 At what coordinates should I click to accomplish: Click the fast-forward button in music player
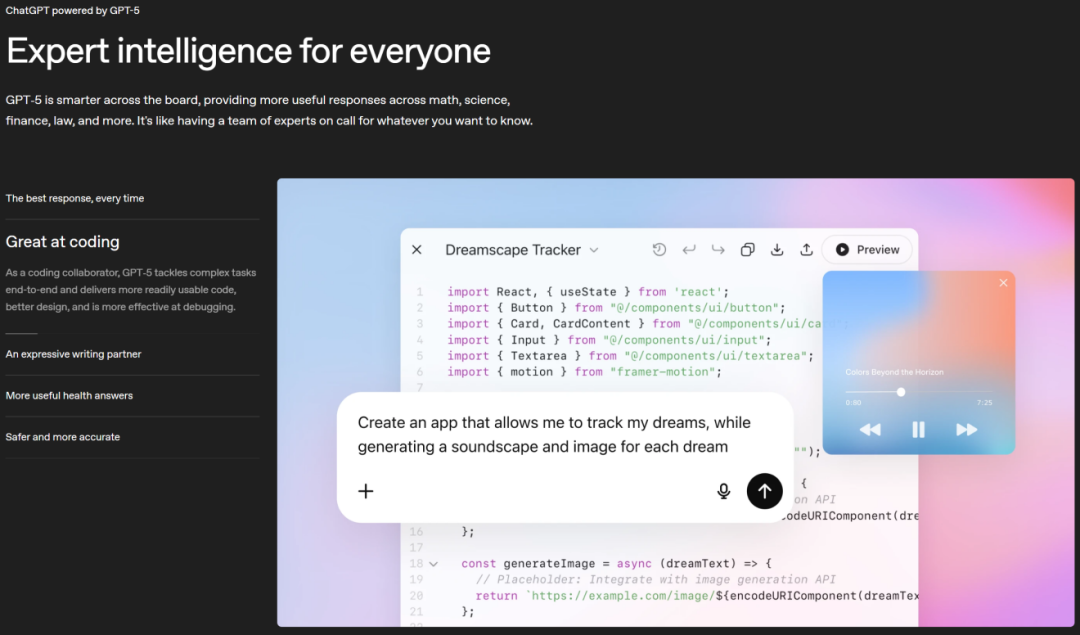(x=966, y=430)
